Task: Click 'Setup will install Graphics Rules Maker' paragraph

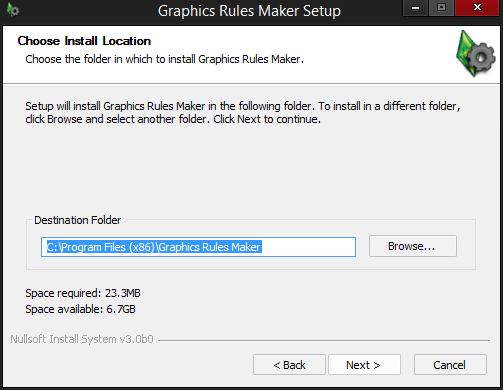Action: [x=243, y=112]
